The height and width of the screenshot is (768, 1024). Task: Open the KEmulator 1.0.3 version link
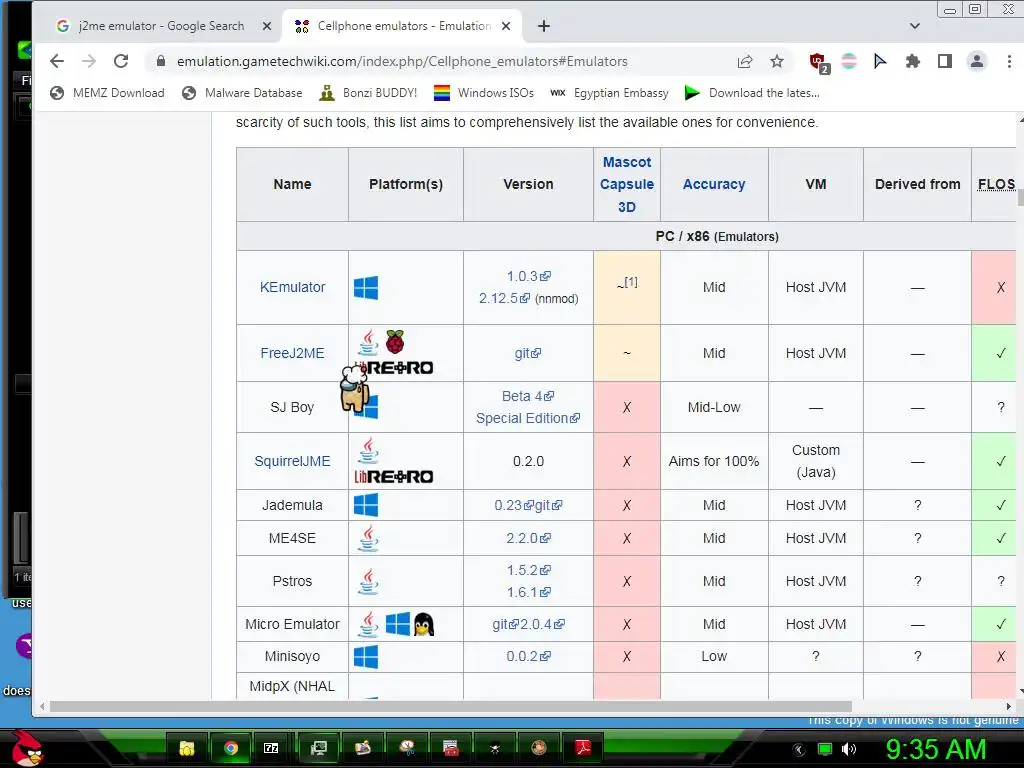(x=528, y=276)
